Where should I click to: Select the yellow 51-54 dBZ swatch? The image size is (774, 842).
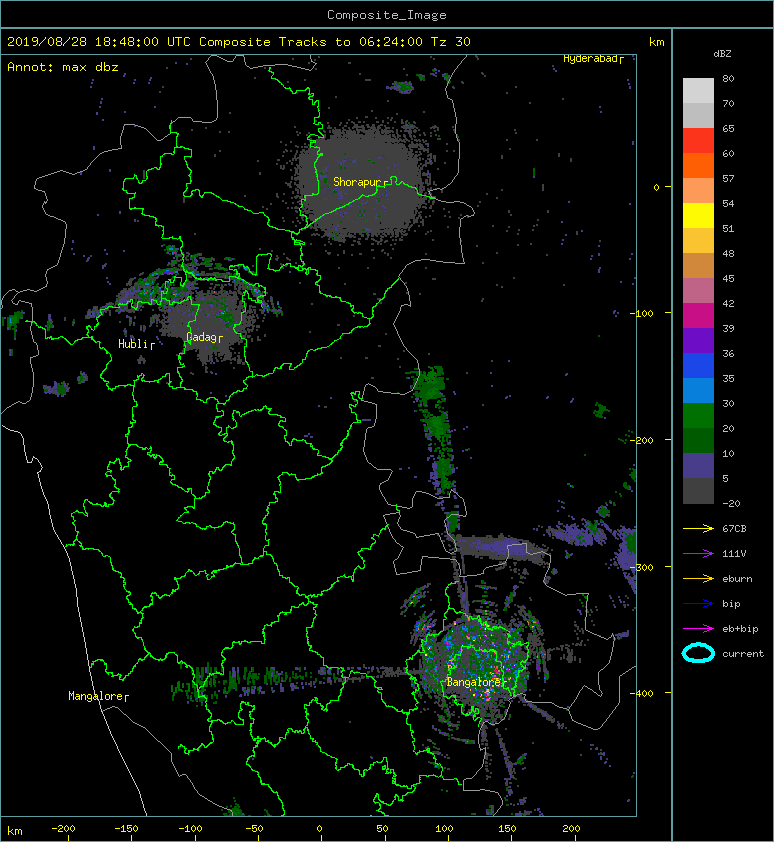tap(698, 216)
